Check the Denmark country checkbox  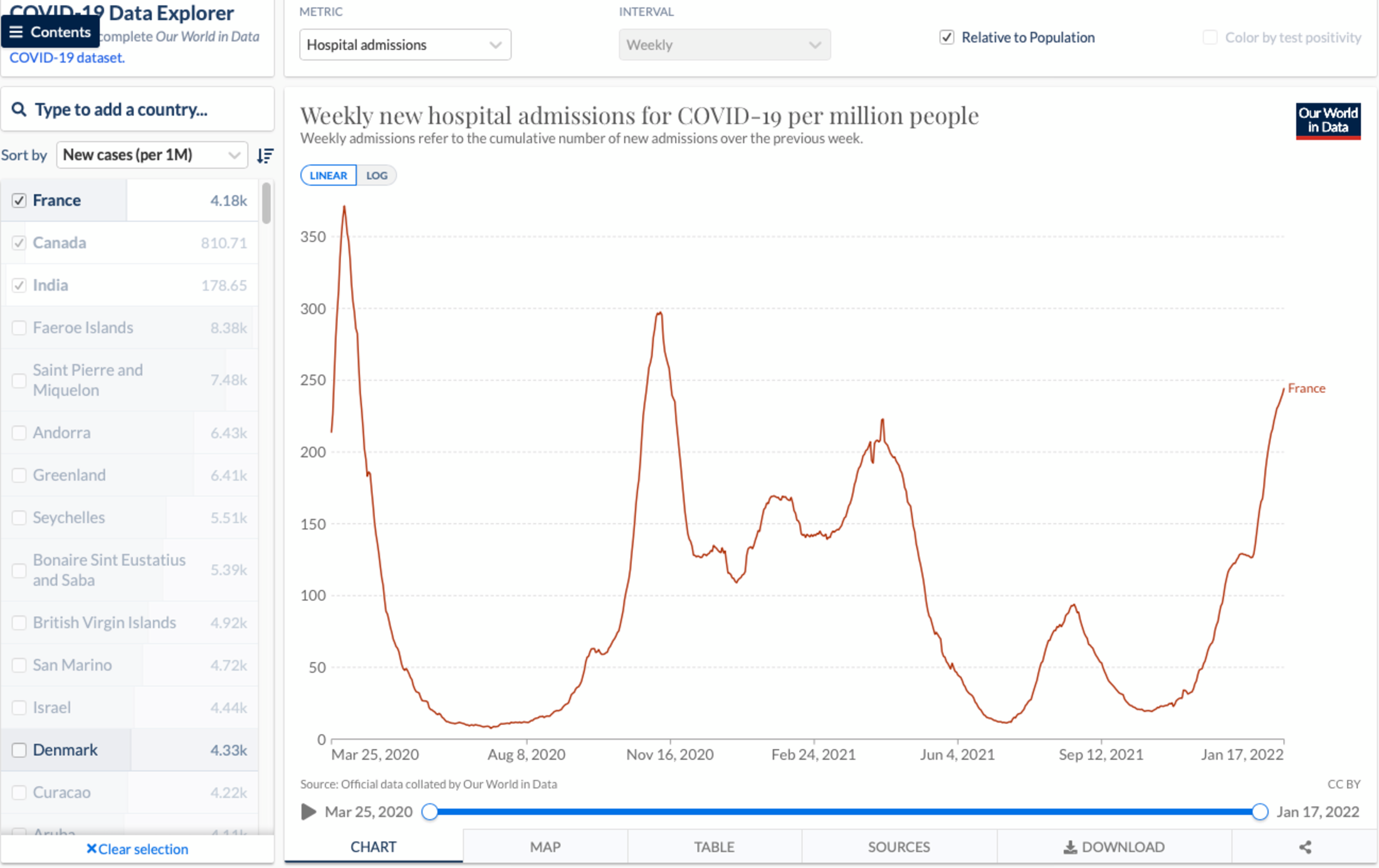coord(19,750)
